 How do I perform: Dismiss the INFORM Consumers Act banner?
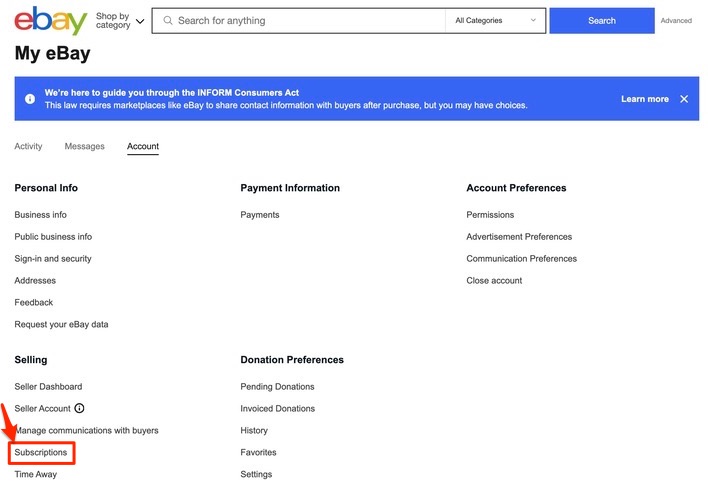684,99
